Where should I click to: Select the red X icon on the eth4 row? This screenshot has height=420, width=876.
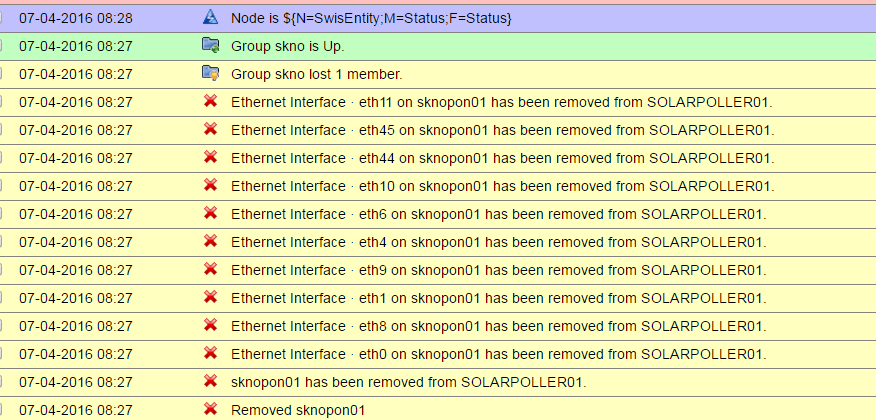coord(210,241)
